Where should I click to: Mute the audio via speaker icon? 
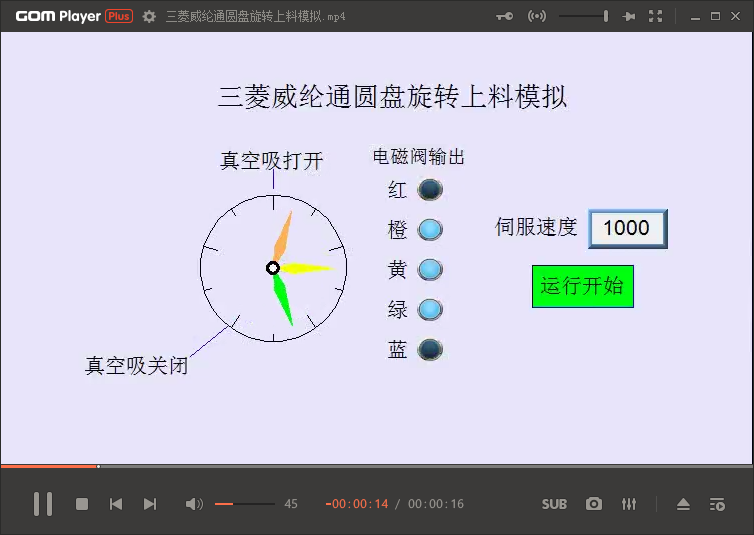193,504
